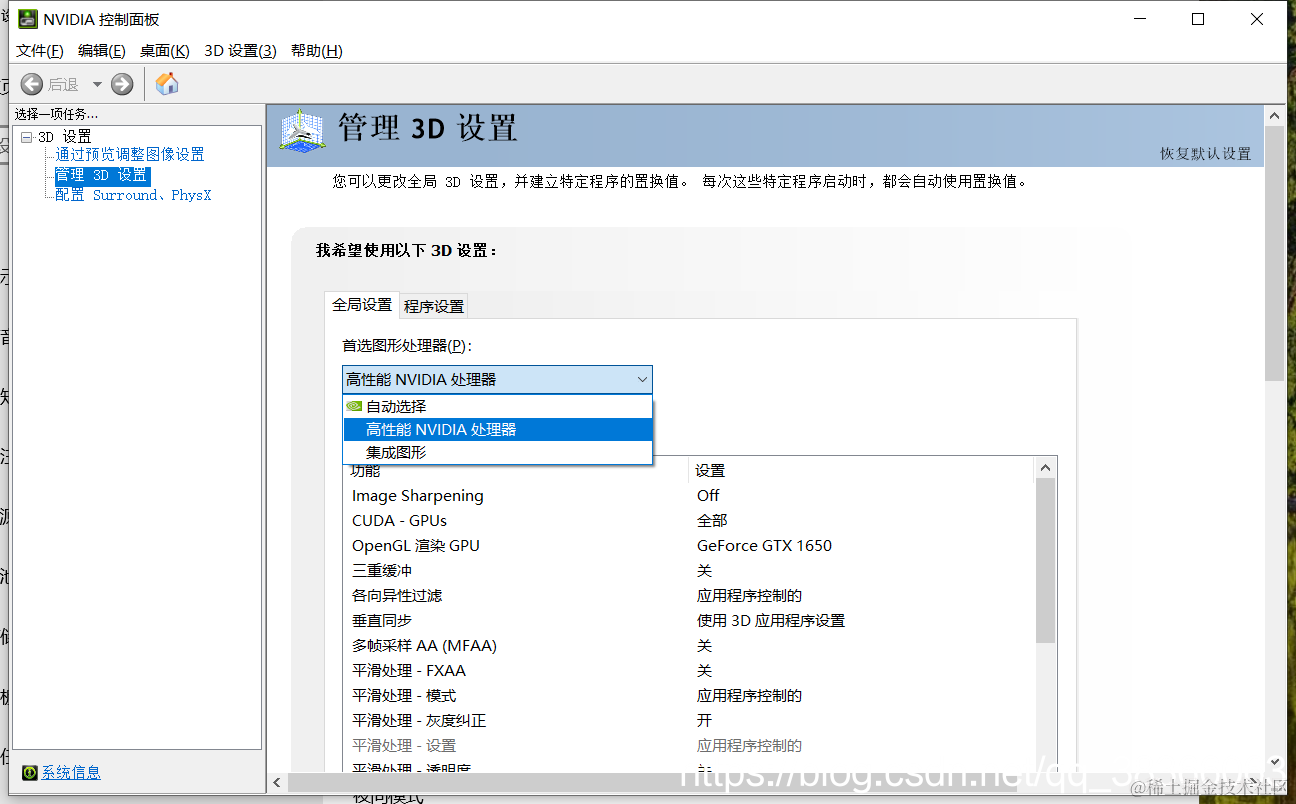The height and width of the screenshot is (804, 1296).
Task: Collapse the 3D 设置 tree node
Action: tap(26, 137)
